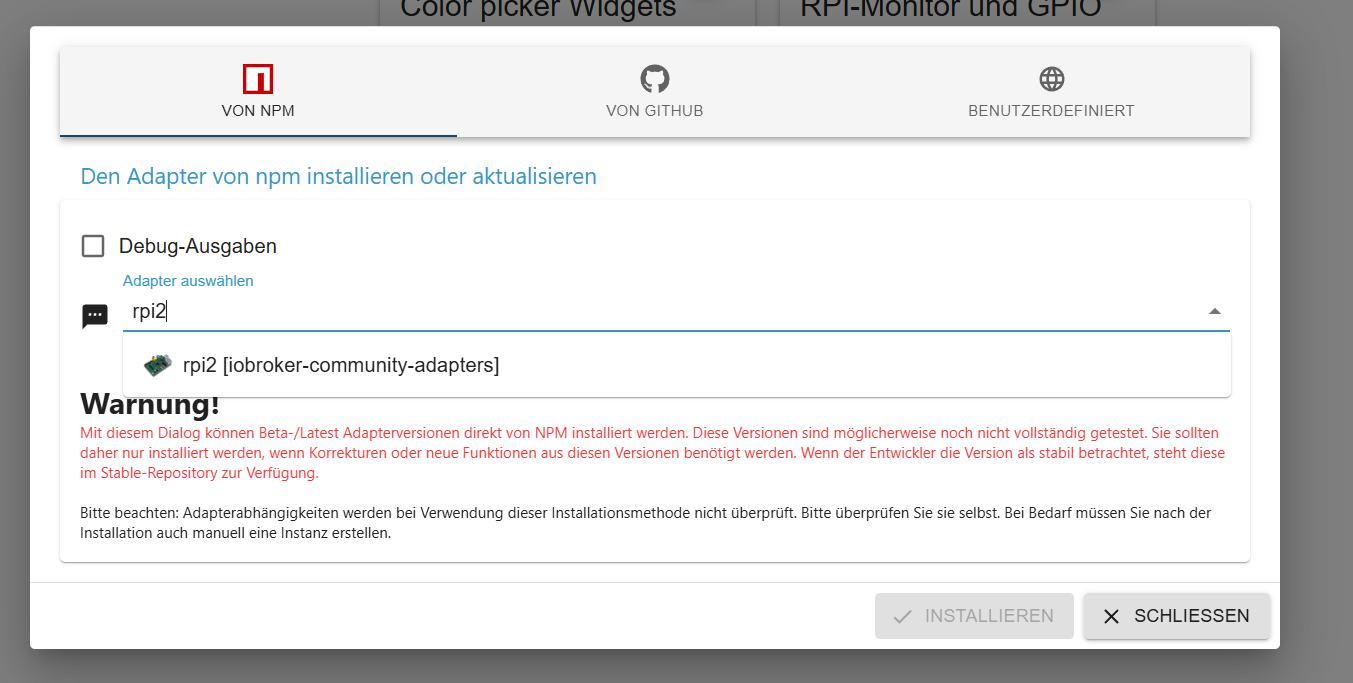
Task: Click the chat bubble icon beside adapter field
Action: tap(95, 316)
